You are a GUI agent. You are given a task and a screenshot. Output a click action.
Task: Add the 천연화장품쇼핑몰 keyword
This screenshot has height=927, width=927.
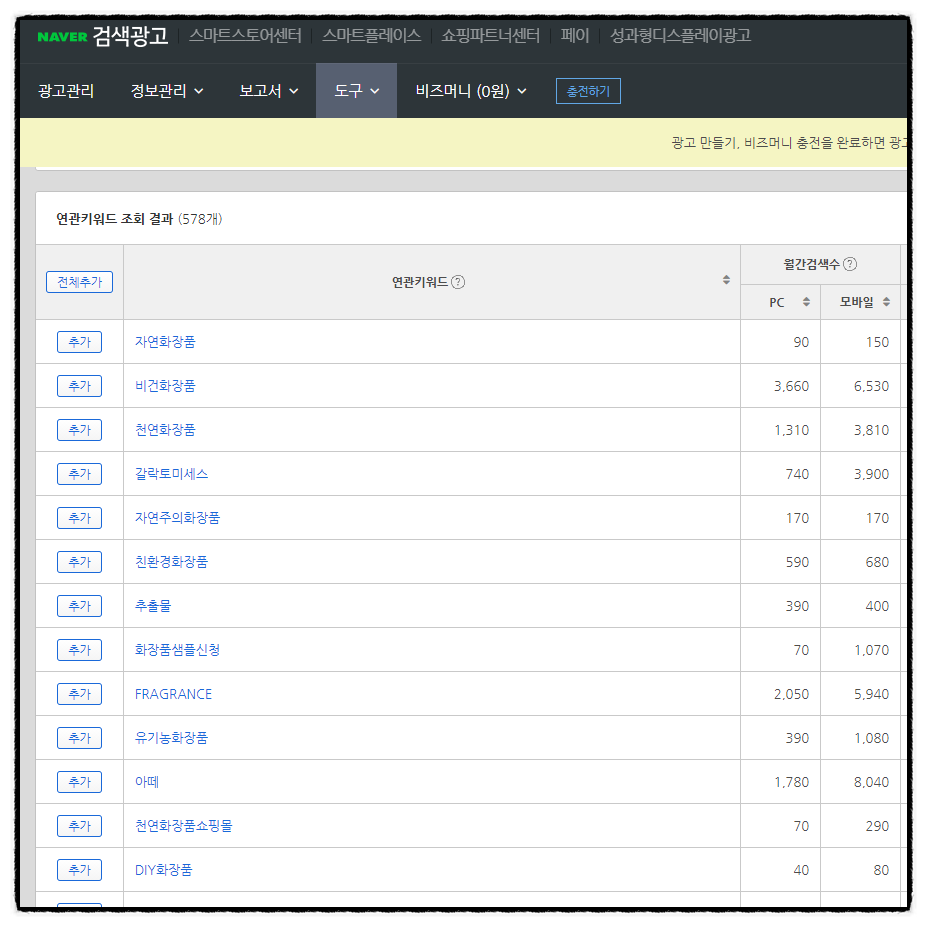coord(79,826)
